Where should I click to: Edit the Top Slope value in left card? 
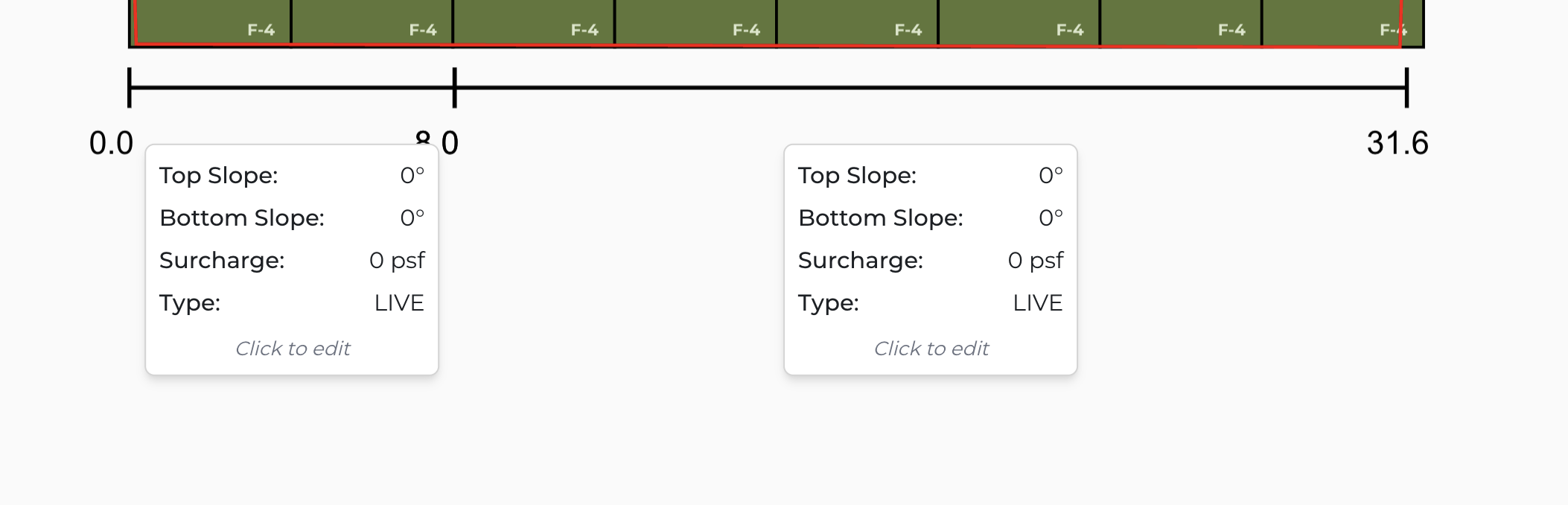[x=412, y=176]
